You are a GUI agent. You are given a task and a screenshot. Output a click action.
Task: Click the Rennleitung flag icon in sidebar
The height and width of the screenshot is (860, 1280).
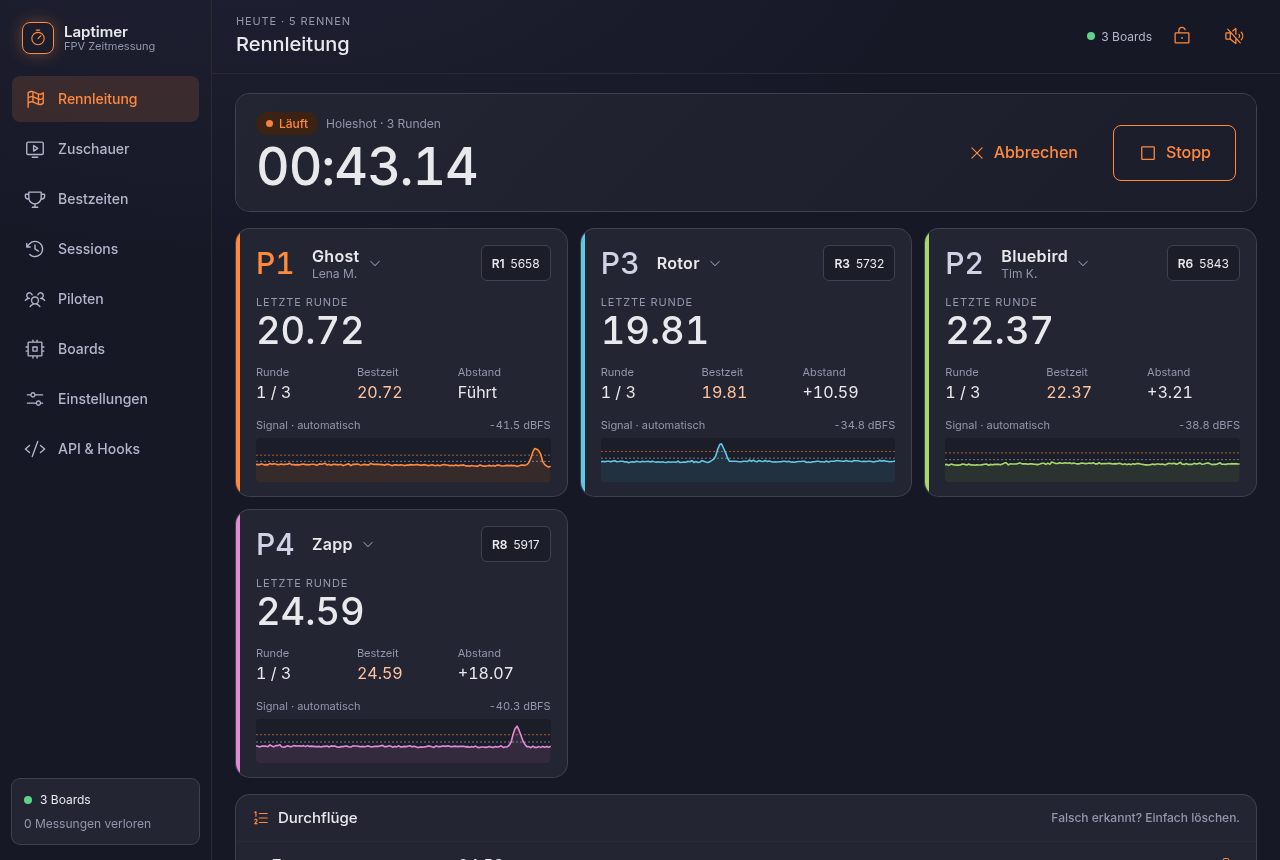[35, 99]
